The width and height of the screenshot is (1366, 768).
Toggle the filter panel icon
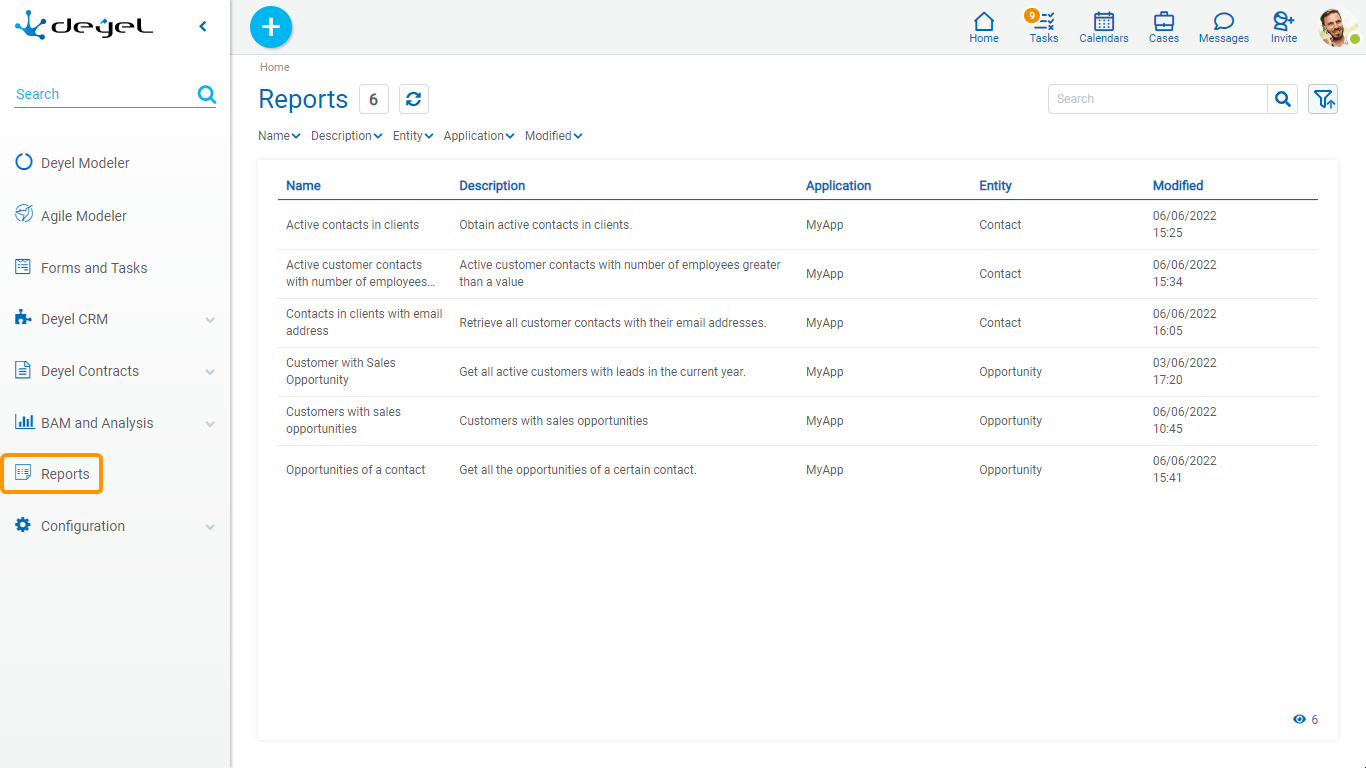click(x=1323, y=99)
